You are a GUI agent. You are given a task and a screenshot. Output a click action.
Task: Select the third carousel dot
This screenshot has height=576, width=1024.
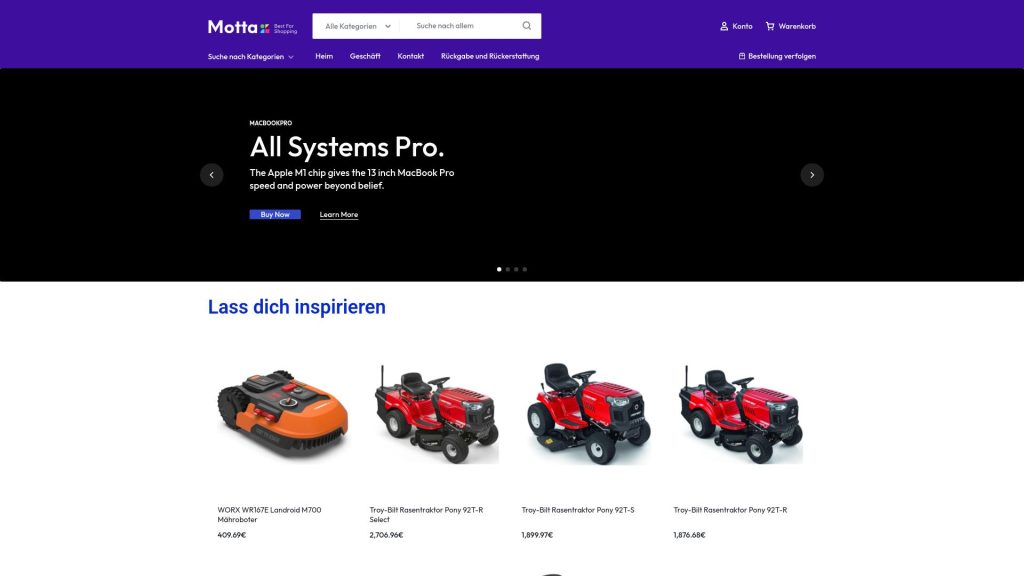click(516, 269)
